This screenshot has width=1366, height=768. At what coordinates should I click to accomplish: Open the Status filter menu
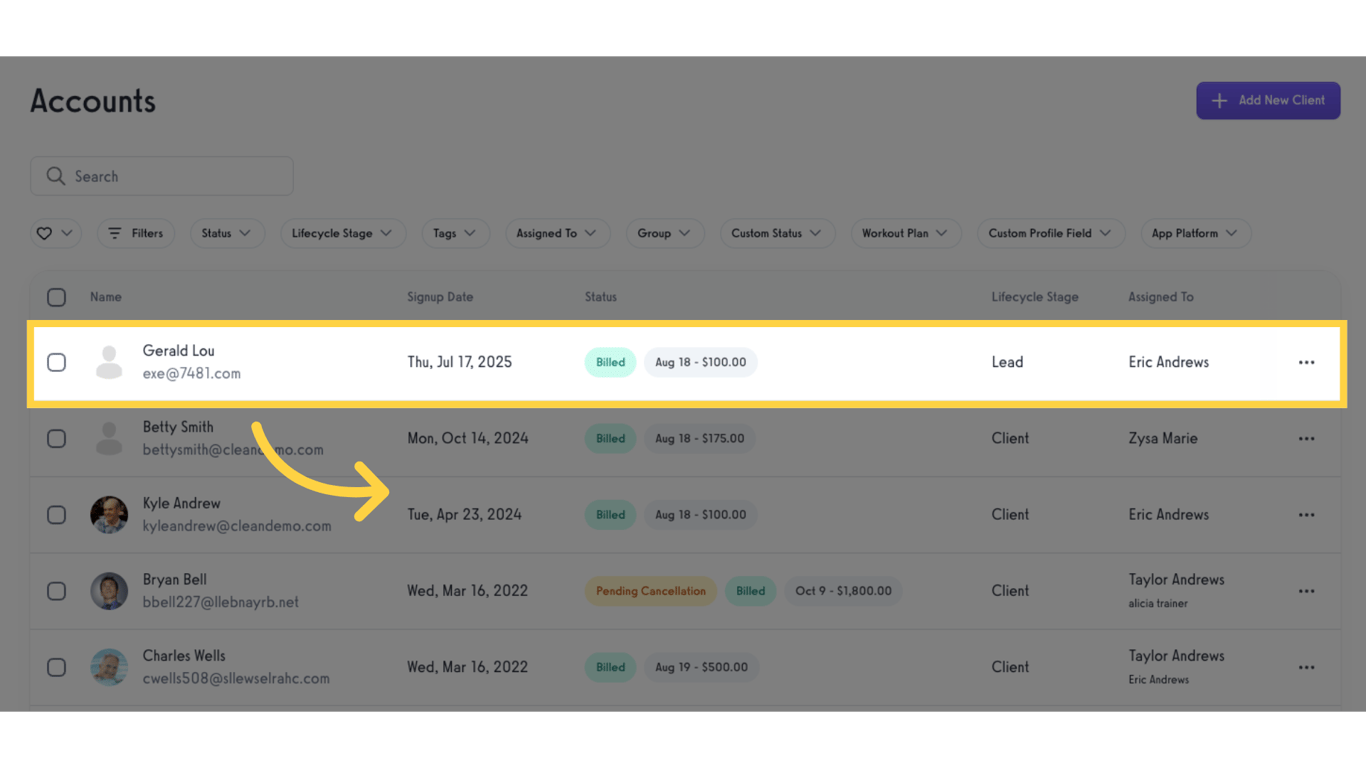pos(227,233)
